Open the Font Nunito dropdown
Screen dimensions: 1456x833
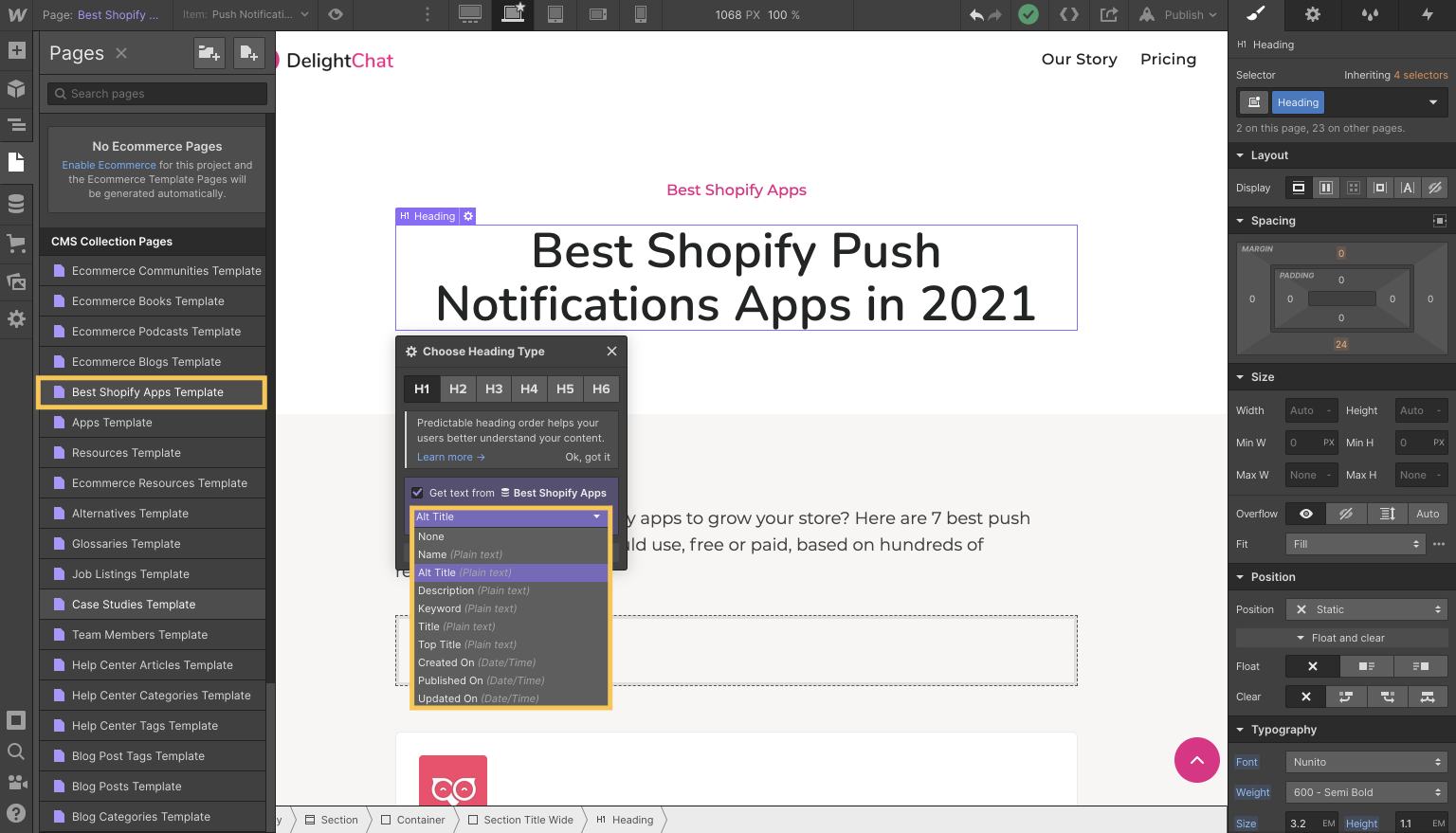(x=1366, y=762)
